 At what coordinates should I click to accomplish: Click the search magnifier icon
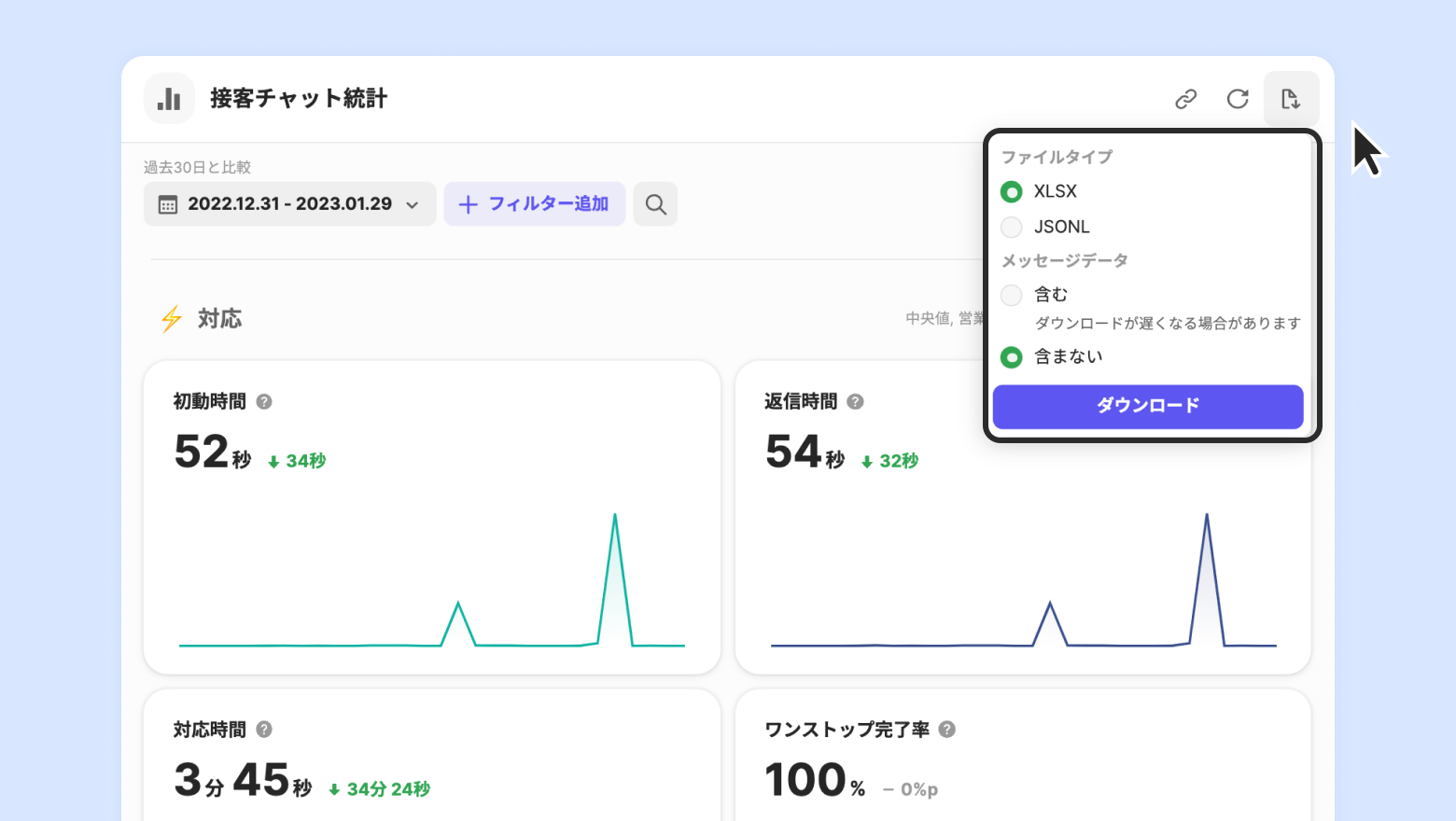point(655,204)
